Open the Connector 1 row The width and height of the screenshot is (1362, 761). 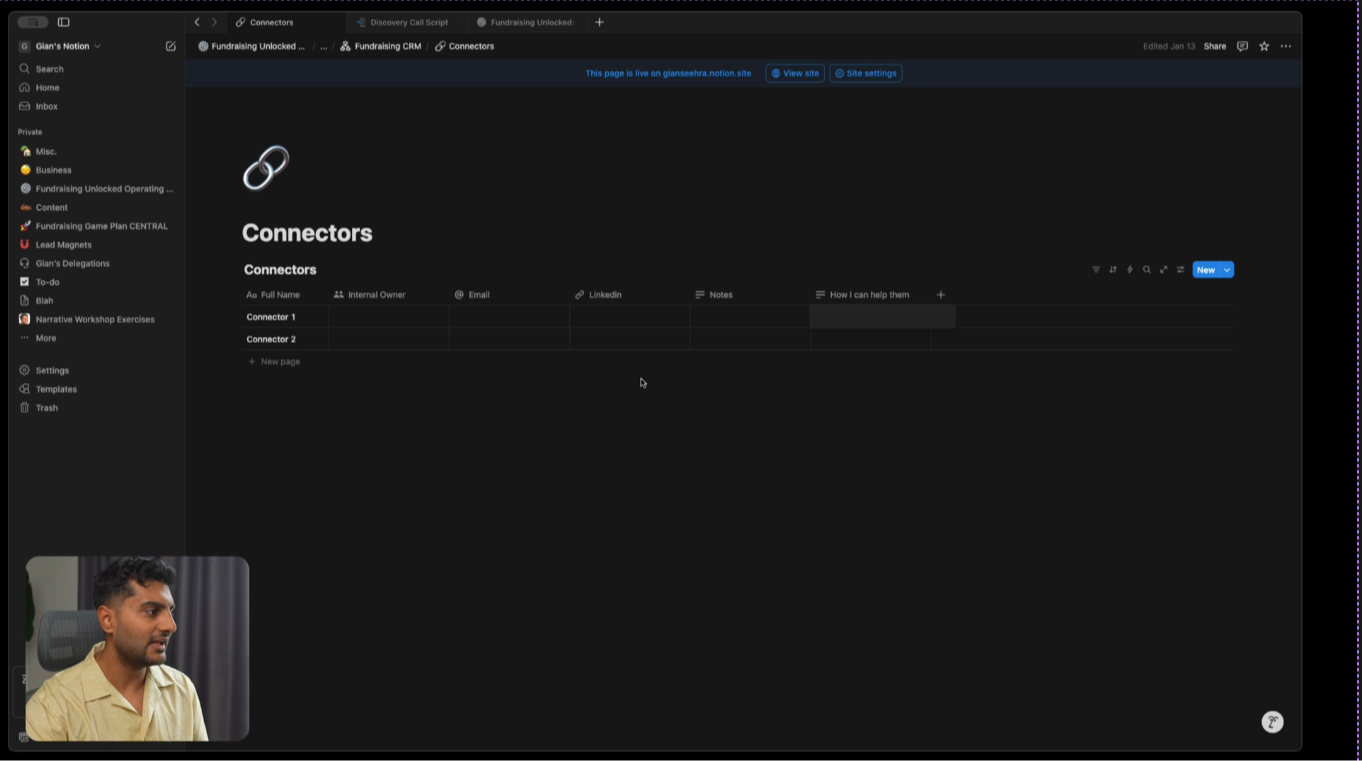click(271, 317)
